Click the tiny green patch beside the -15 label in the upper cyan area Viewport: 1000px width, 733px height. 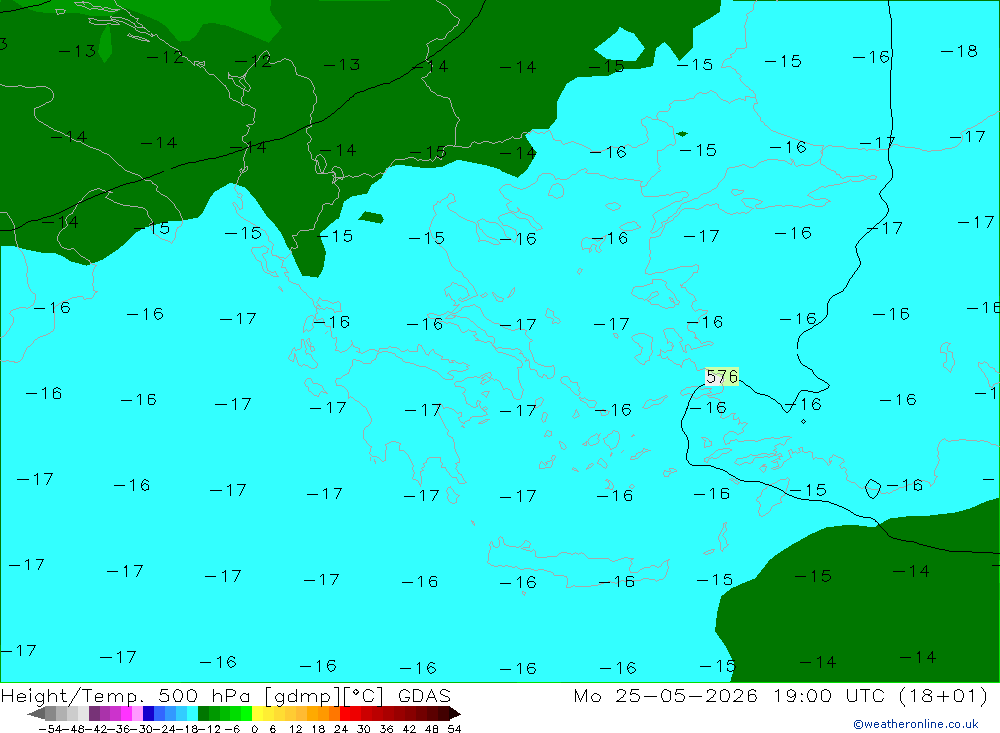pyautogui.click(x=682, y=134)
